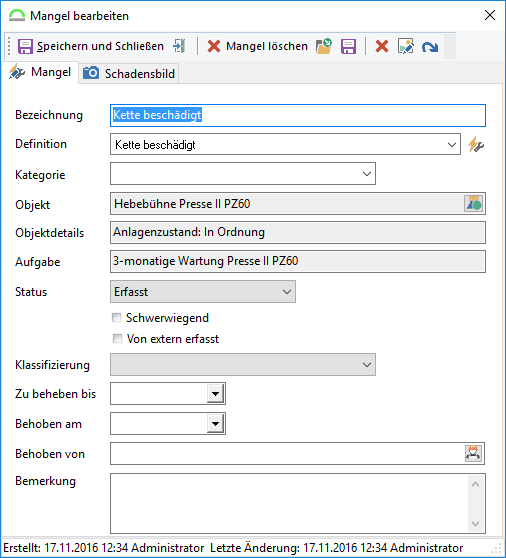Close the Mangel bearbeiten window
This screenshot has width=506, height=558.
tap(490, 15)
